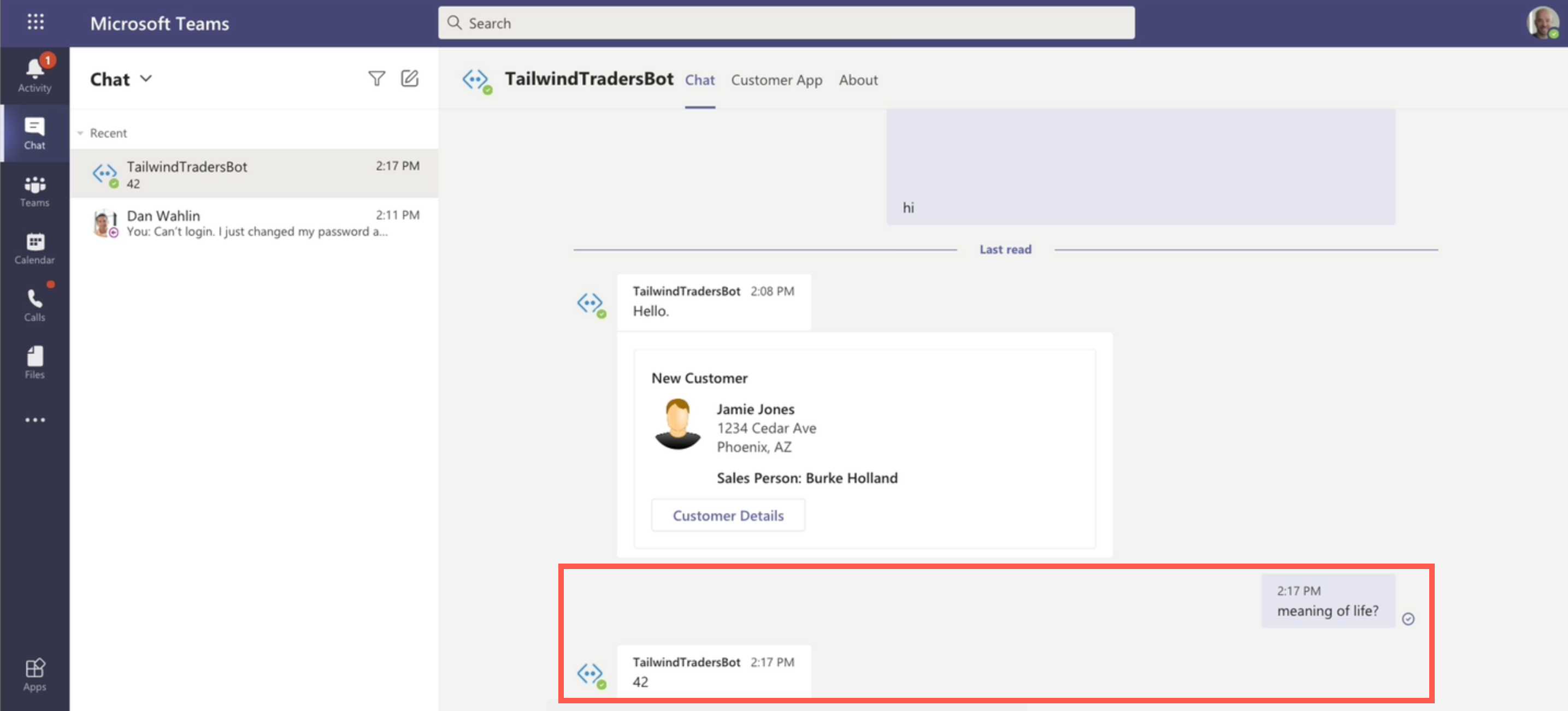1568x711 pixels.
Task: Click the filter chats funnel icon
Action: [x=376, y=79]
